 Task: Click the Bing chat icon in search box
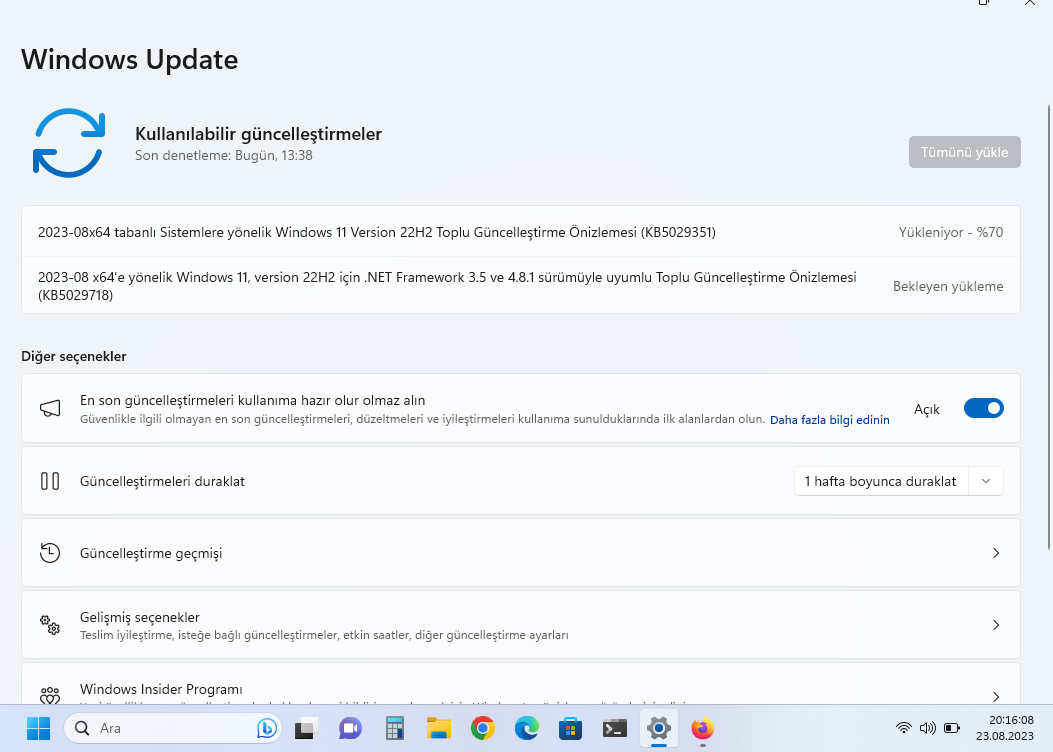(267, 728)
